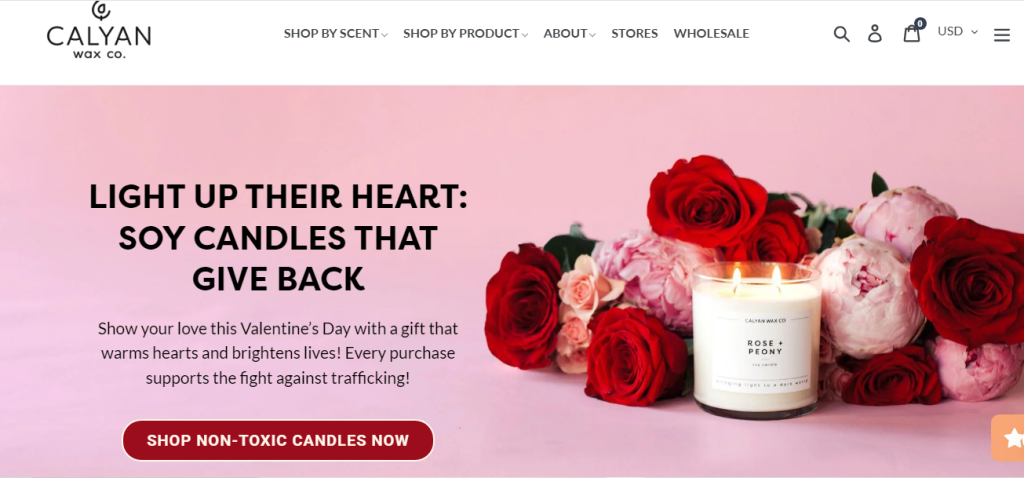
Task: Expand the Shop By Scent menu
Action: tap(336, 33)
